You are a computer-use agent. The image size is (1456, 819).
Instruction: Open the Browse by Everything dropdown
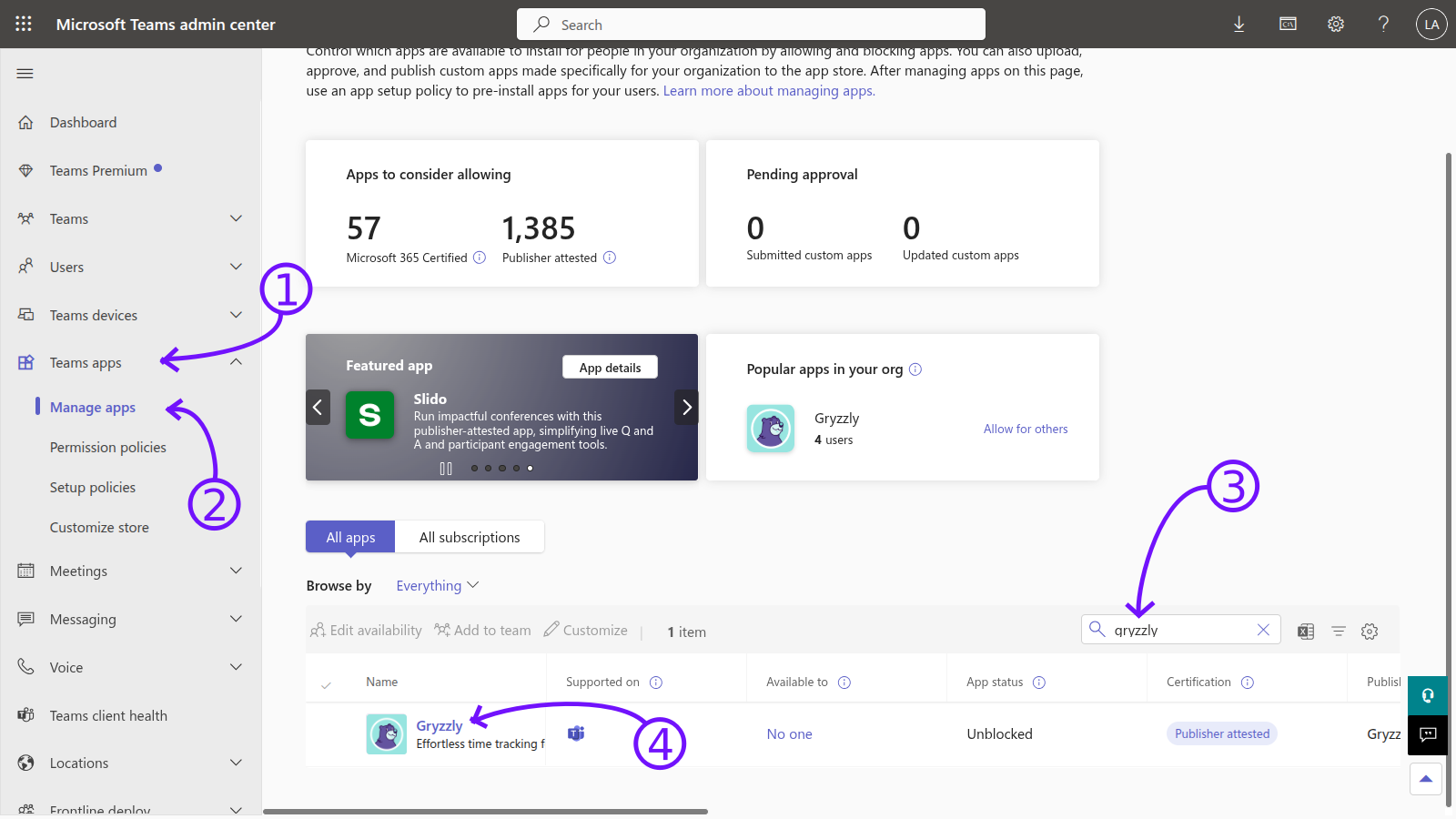pos(438,586)
